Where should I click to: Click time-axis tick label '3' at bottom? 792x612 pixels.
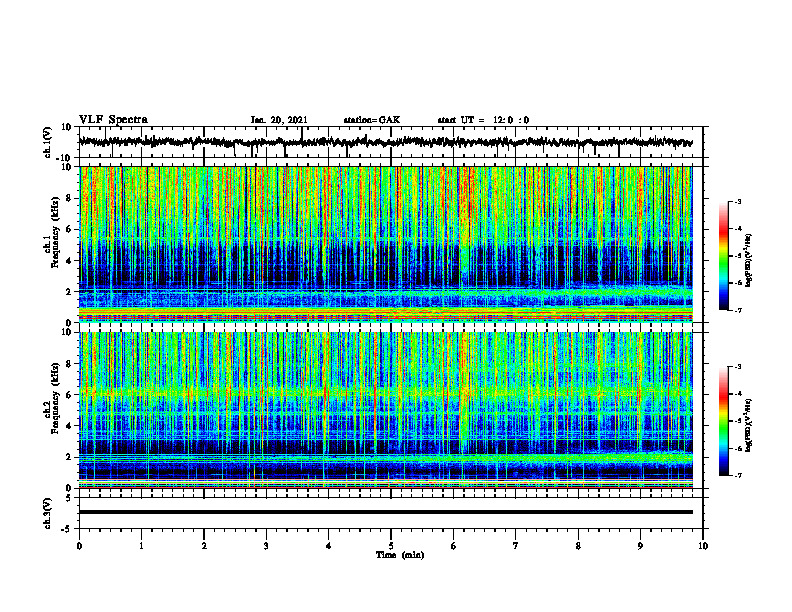(266, 546)
